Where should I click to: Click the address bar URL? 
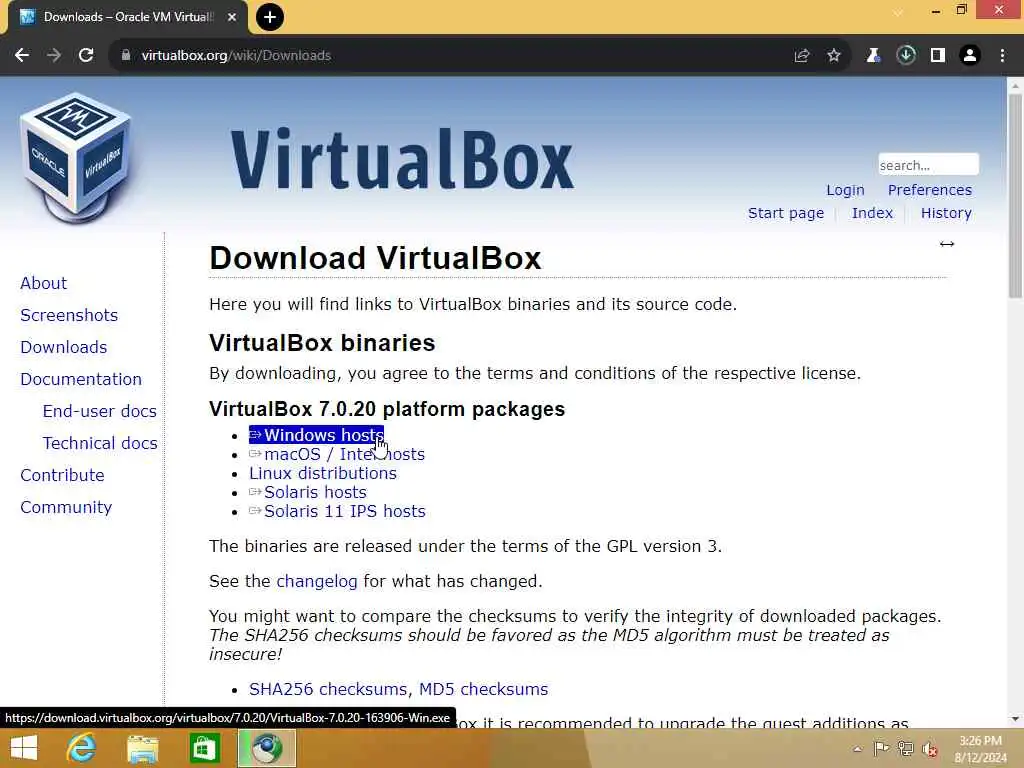coord(236,56)
